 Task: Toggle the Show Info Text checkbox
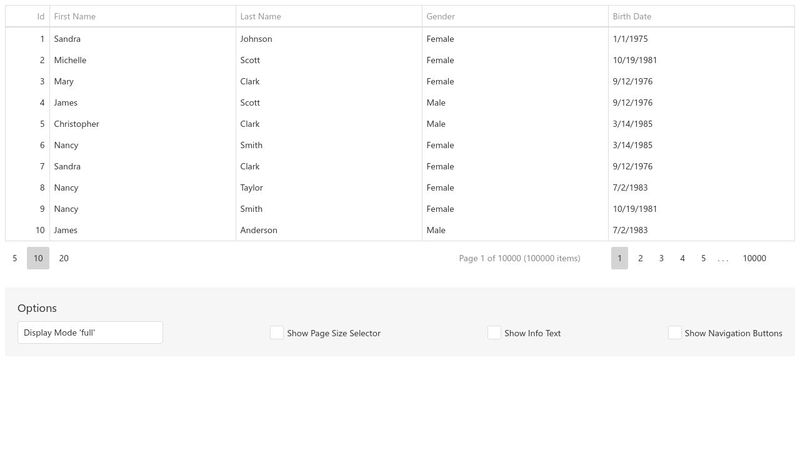point(494,333)
